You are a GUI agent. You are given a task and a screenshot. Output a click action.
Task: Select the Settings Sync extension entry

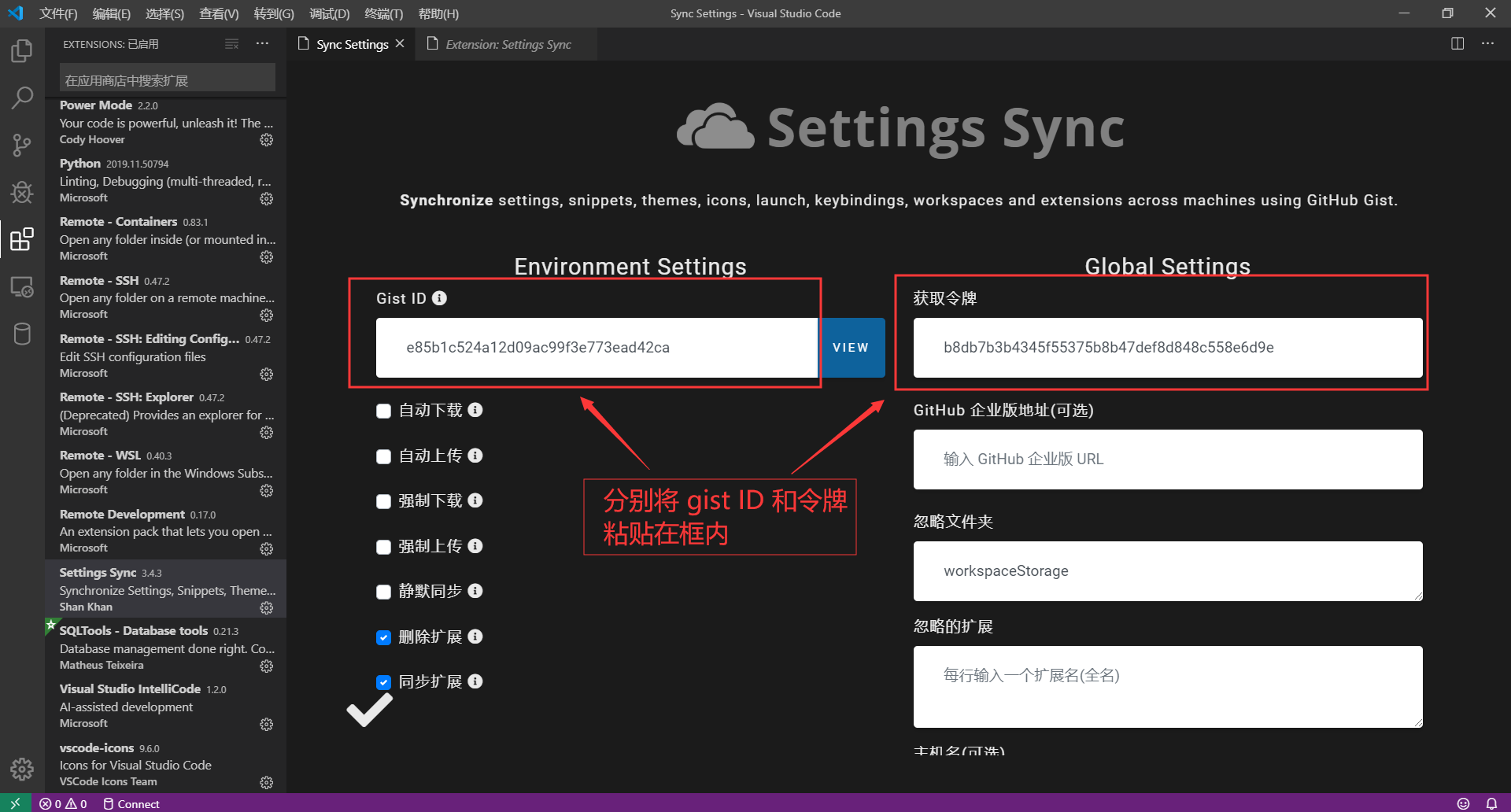[165, 589]
